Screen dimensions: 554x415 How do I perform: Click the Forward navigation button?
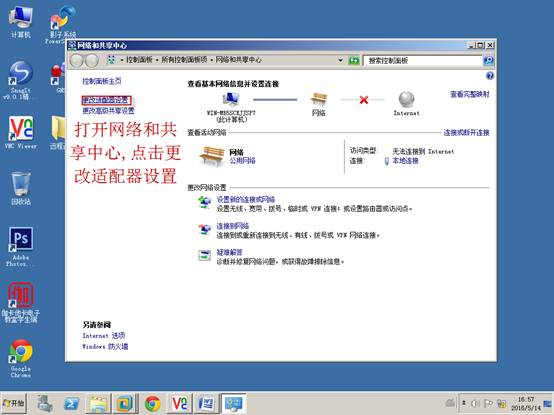tap(92, 61)
